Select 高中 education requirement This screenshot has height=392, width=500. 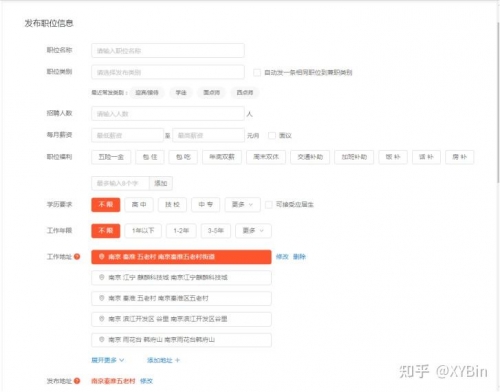(x=139, y=204)
